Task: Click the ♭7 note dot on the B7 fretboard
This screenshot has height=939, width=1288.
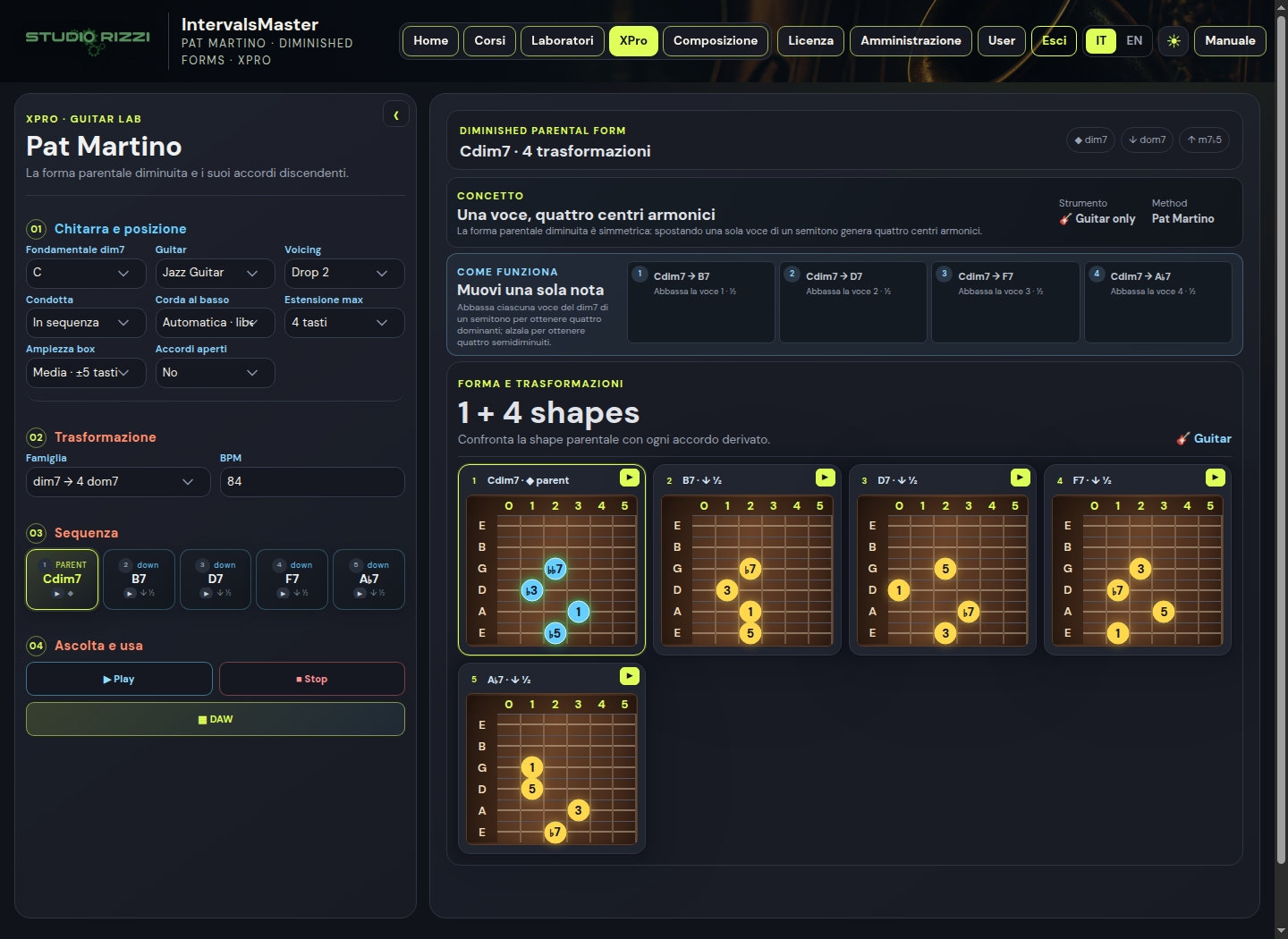Action: [750, 569]
